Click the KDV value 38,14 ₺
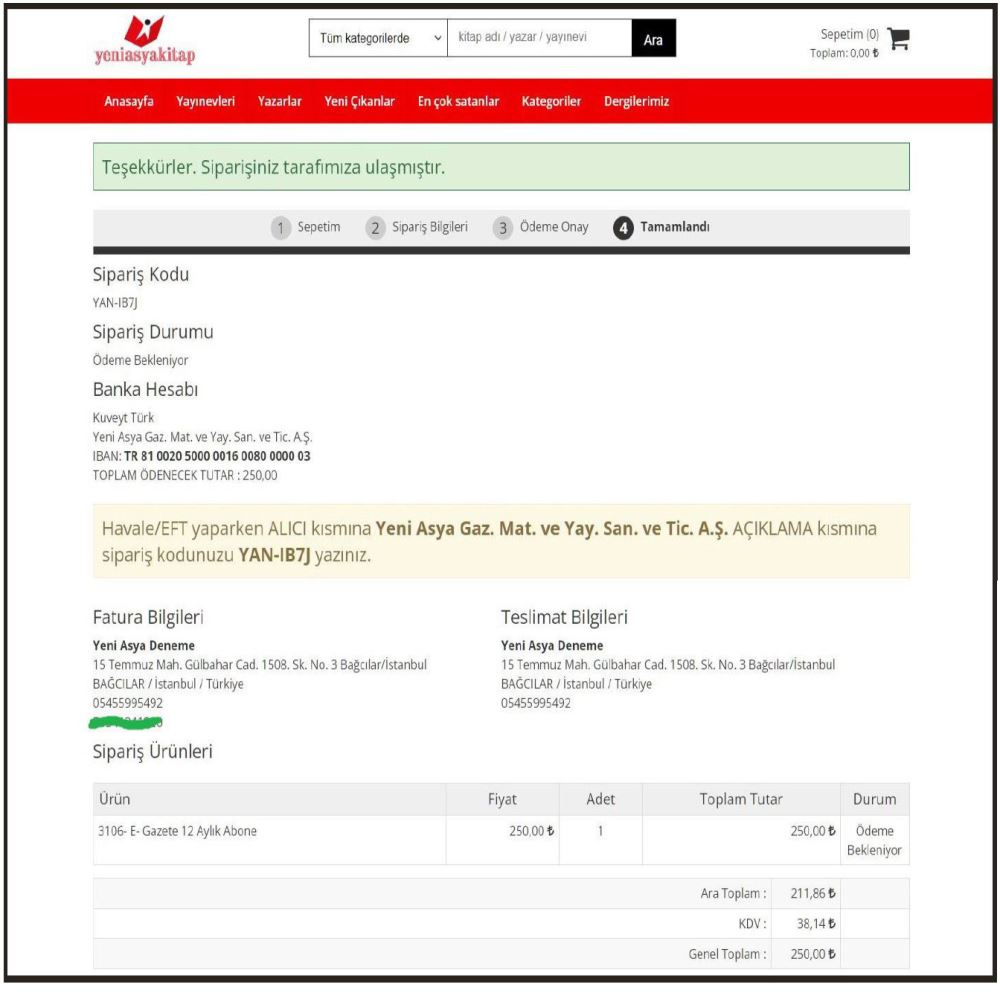This screenshot has height=993, width=1000. (816, 923)
